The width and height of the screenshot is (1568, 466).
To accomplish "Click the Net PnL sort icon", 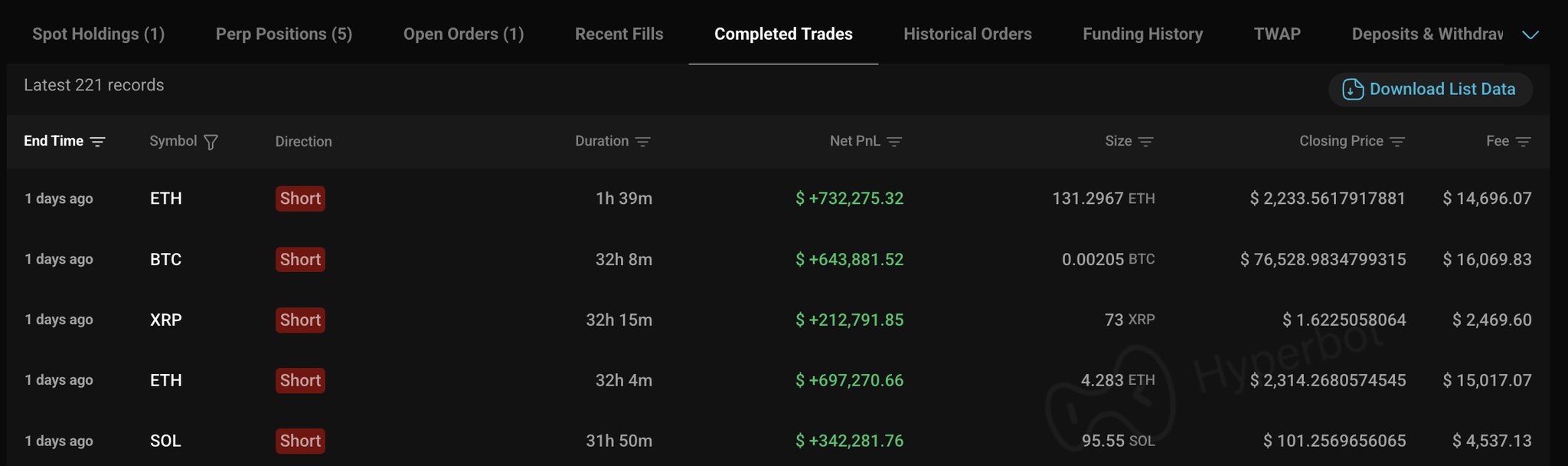I will pyautogui.click(x=894, y=142).
